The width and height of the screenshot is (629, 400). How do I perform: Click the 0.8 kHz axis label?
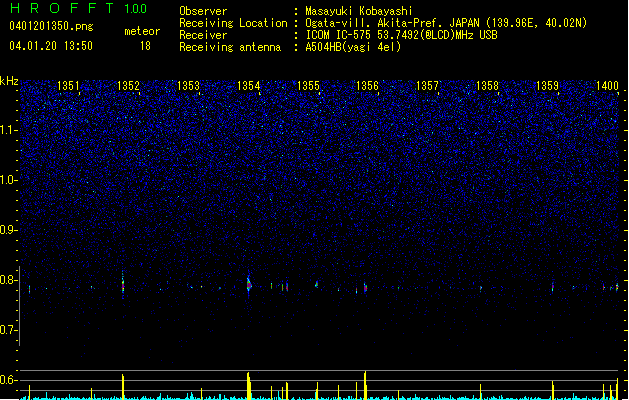tap(8, 280)
